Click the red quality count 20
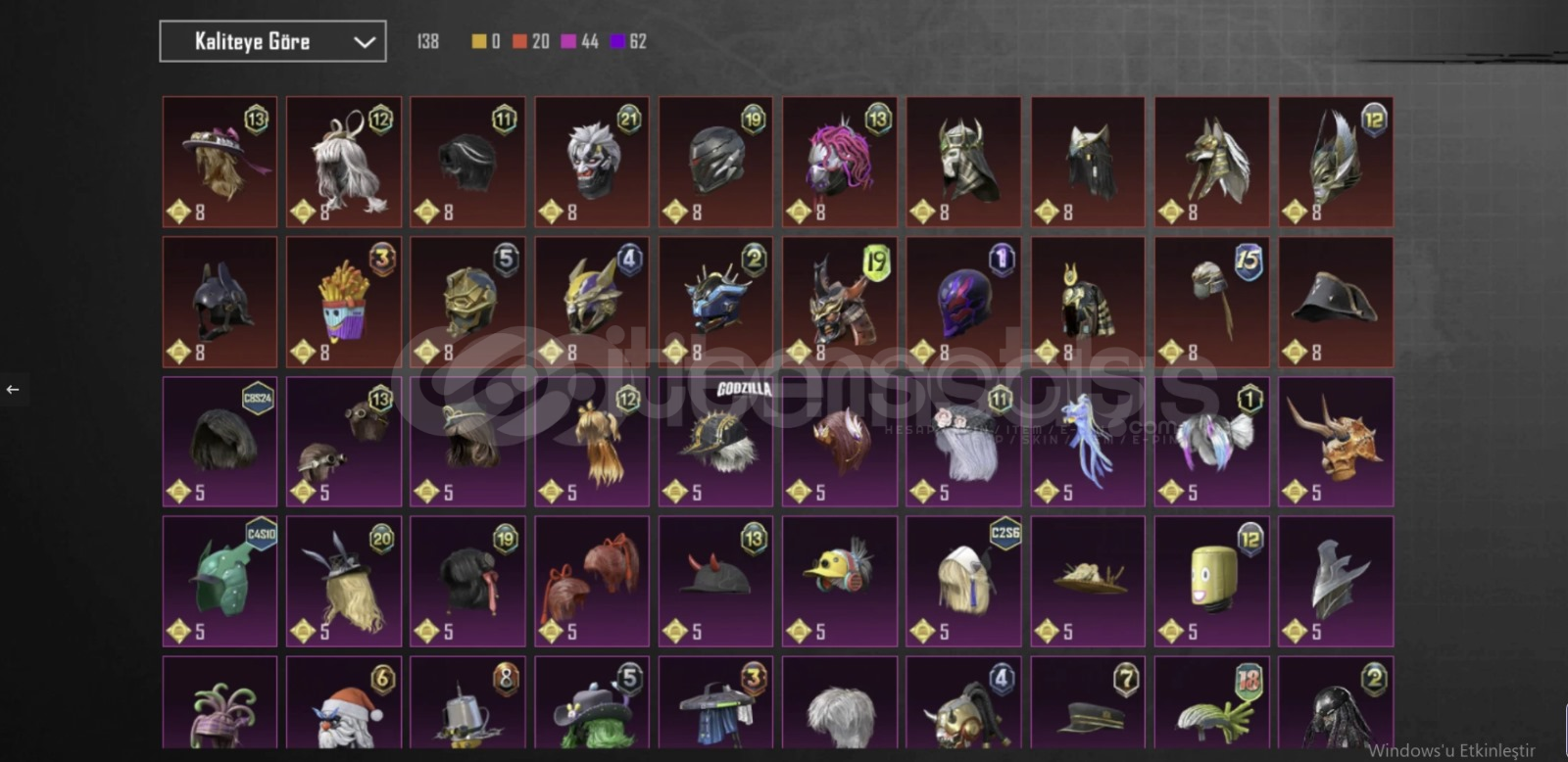Viewport: 1568px width, 762px height. tap(541, 41)
